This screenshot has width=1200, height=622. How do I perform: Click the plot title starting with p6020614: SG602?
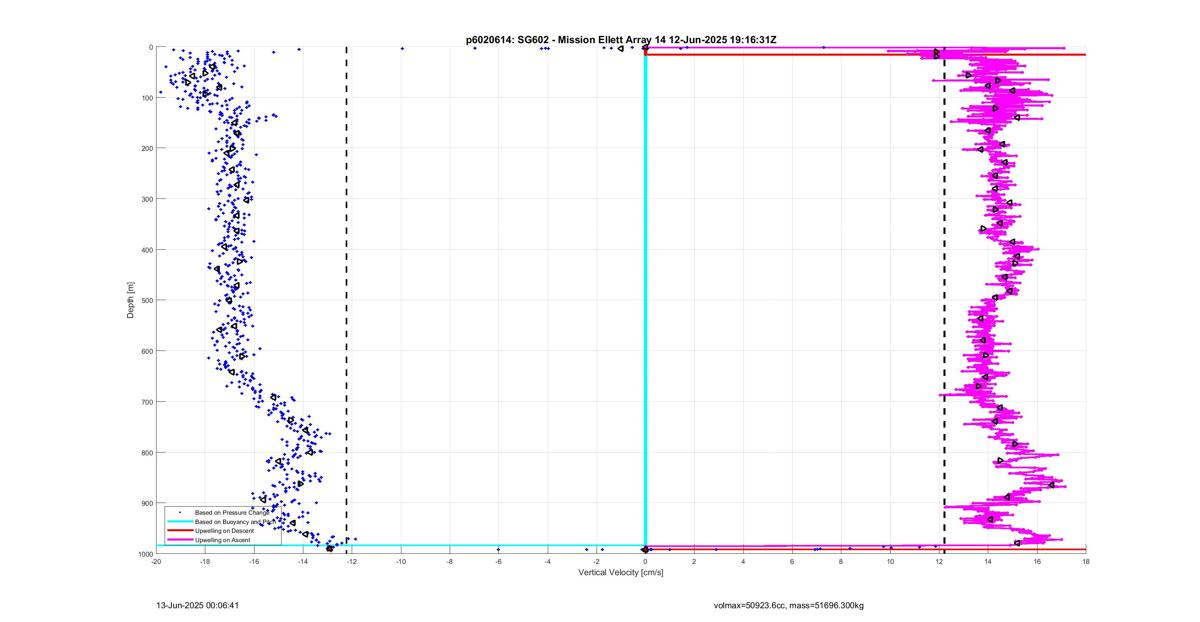[x=621, y=40]
